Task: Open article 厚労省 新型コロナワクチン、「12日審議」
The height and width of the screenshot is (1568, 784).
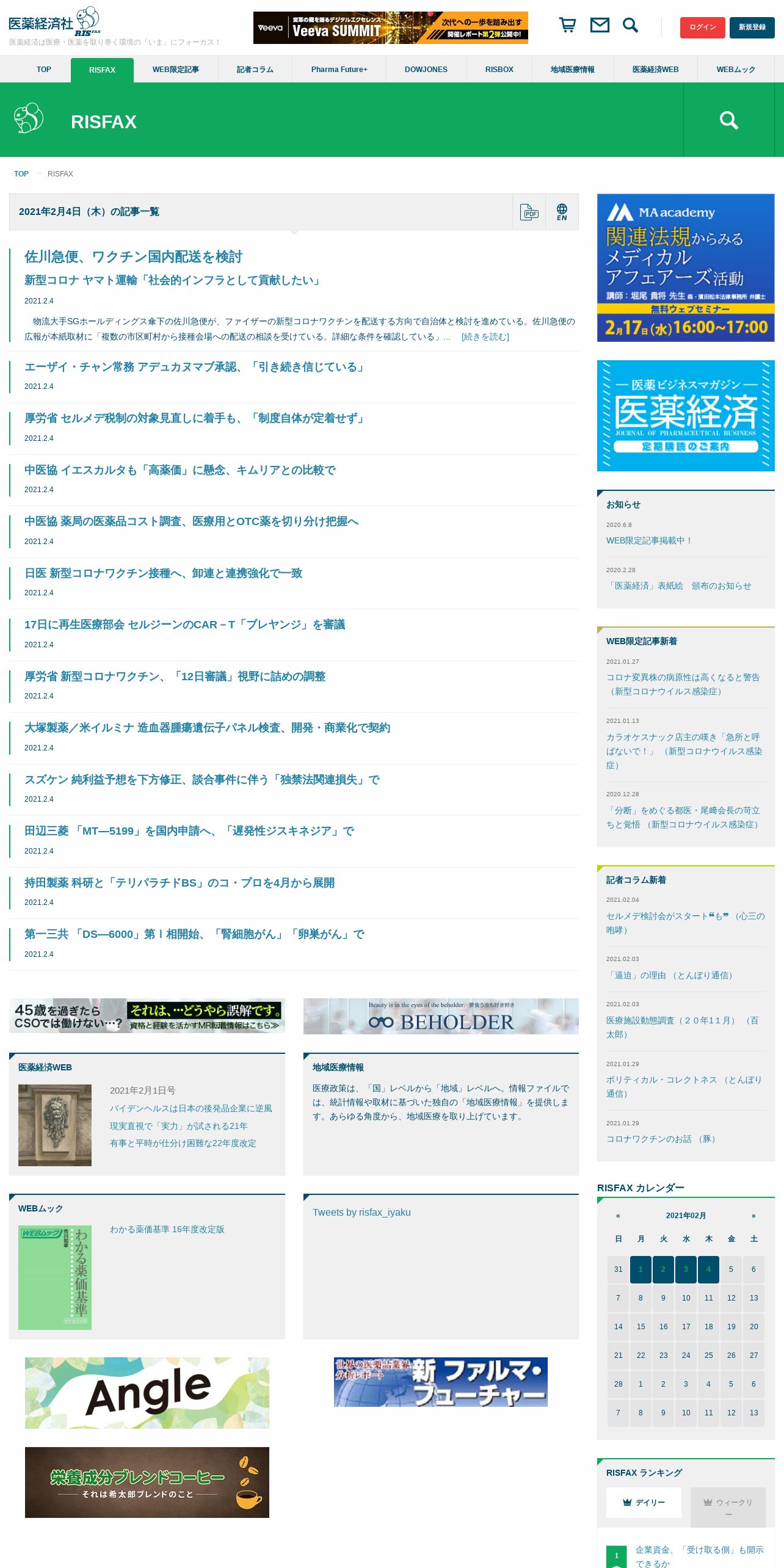Action: 175,677
